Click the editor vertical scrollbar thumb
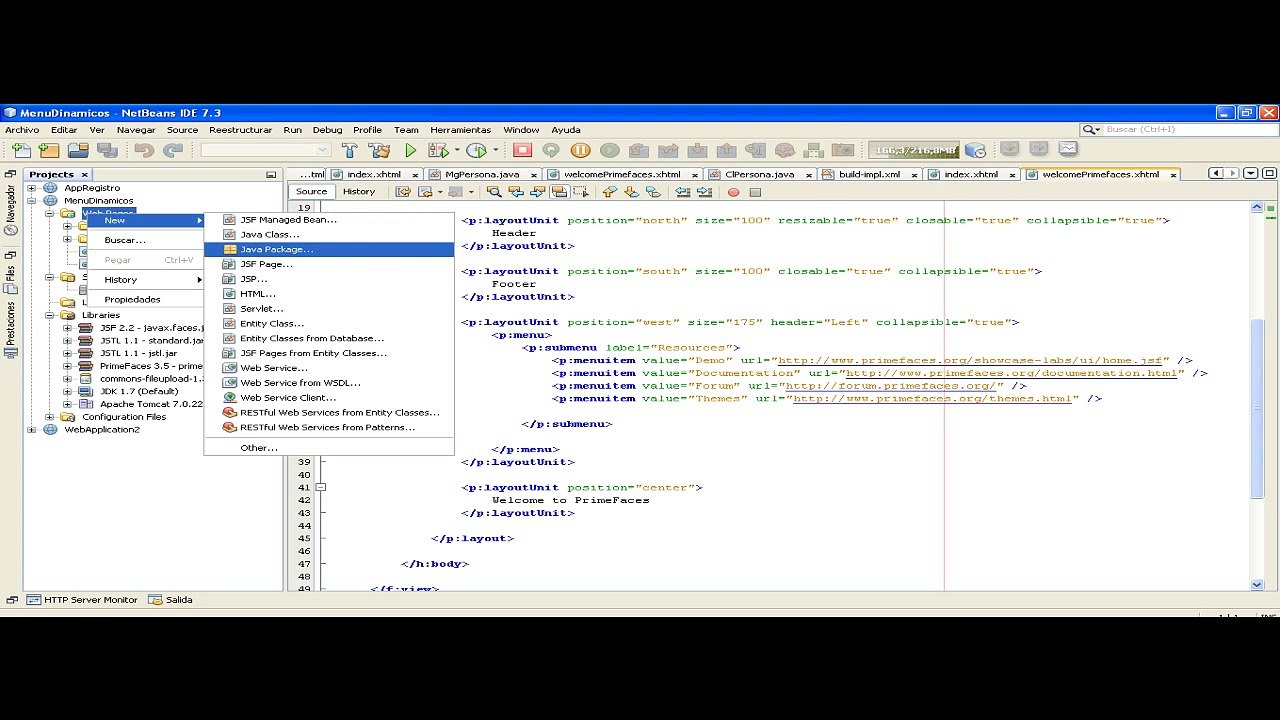This screenshot has height=720, width=1280. 1257,408
